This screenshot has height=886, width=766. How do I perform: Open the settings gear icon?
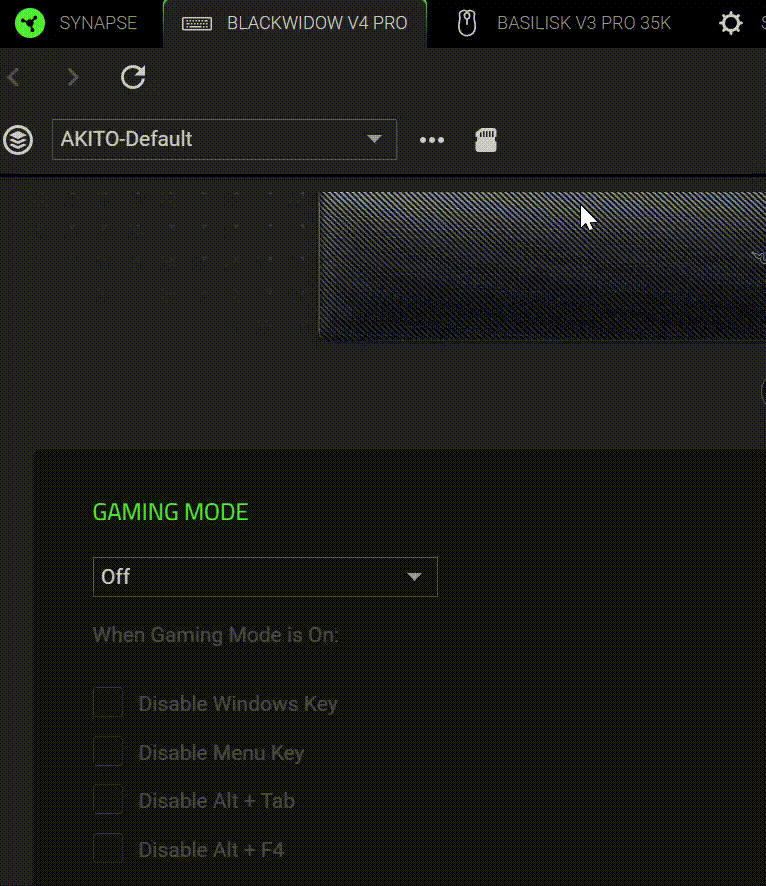click(730, 23)
